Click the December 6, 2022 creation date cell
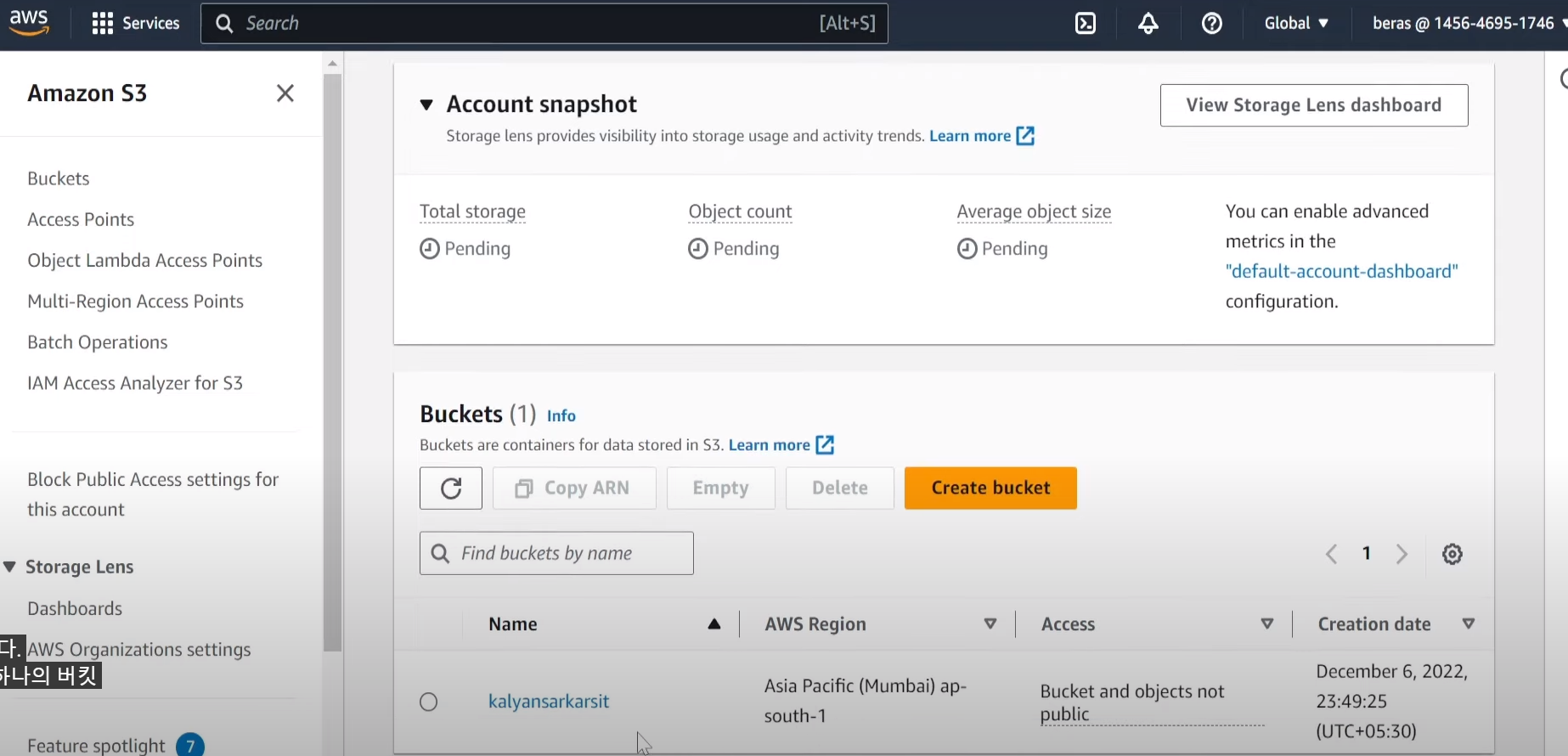The width and height of the screenshot is (1568, 756). [x=1392, y=701]
